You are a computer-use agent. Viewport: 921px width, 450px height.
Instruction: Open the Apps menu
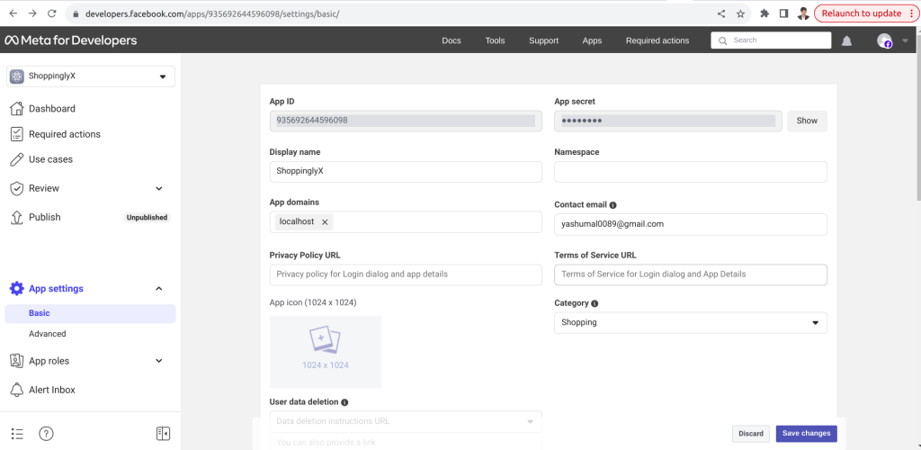pos(592,41)
